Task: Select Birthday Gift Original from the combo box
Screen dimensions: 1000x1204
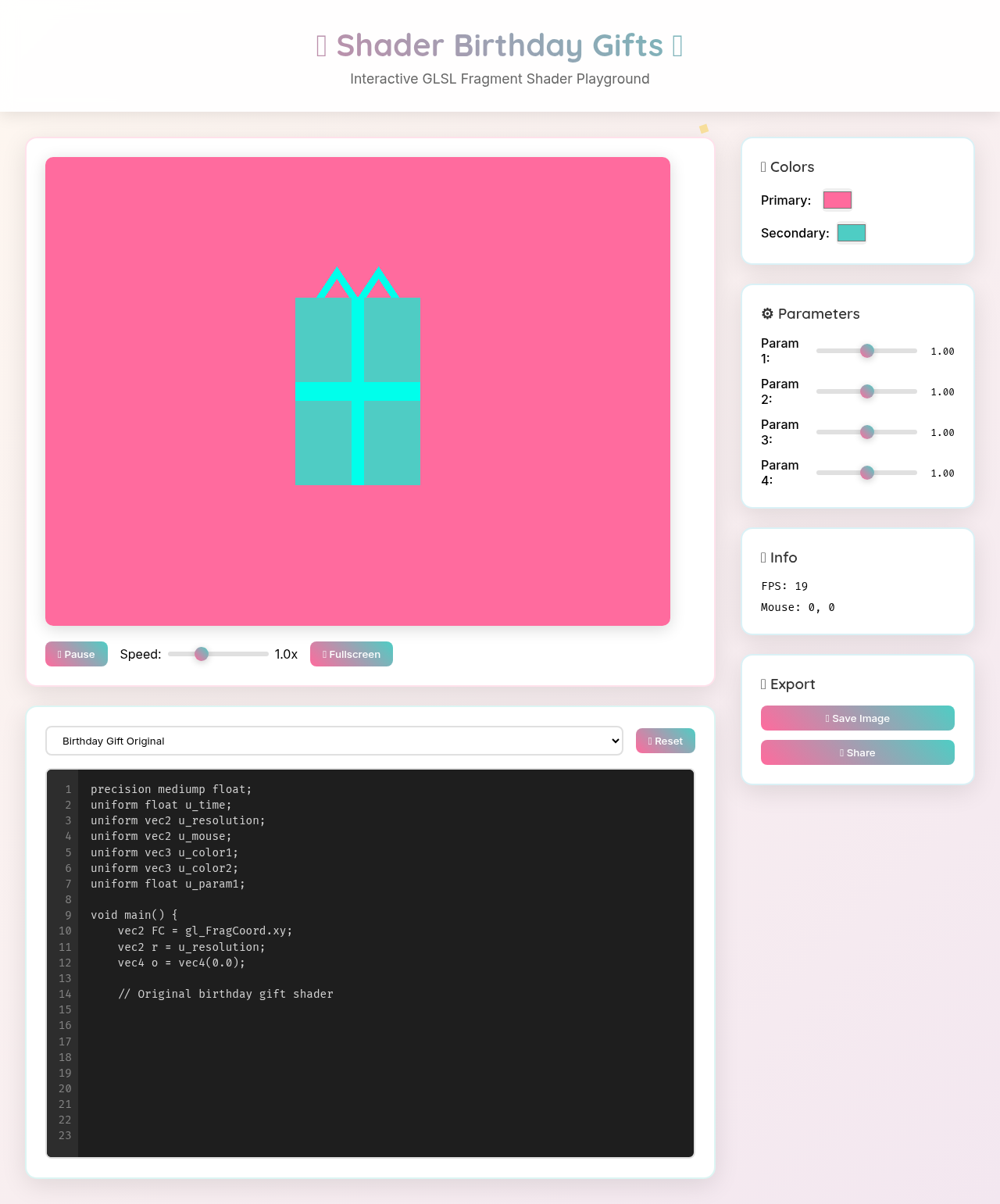Action: pyautogui.click(x=334, y=741)
